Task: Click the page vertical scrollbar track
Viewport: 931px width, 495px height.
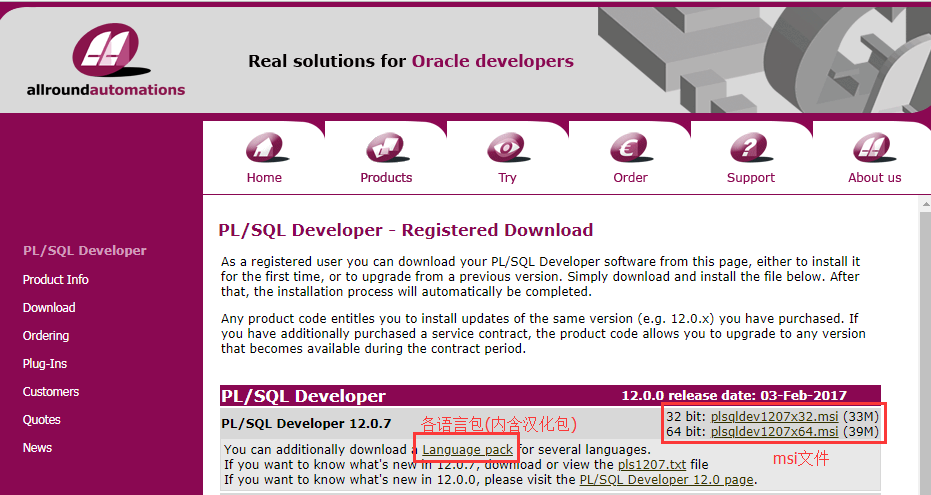Action: pos(925,353)
